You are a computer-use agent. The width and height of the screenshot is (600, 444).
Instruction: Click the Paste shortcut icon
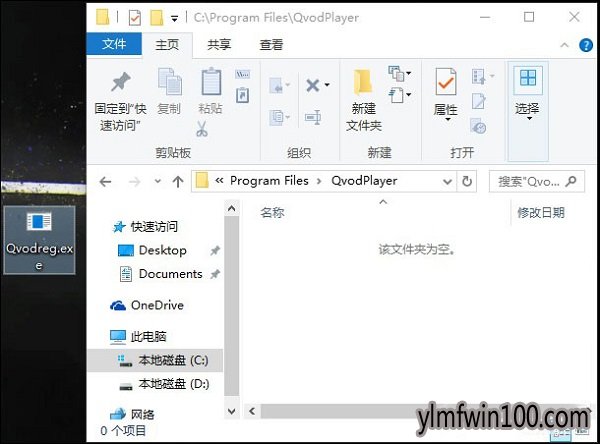click(243, 95)
